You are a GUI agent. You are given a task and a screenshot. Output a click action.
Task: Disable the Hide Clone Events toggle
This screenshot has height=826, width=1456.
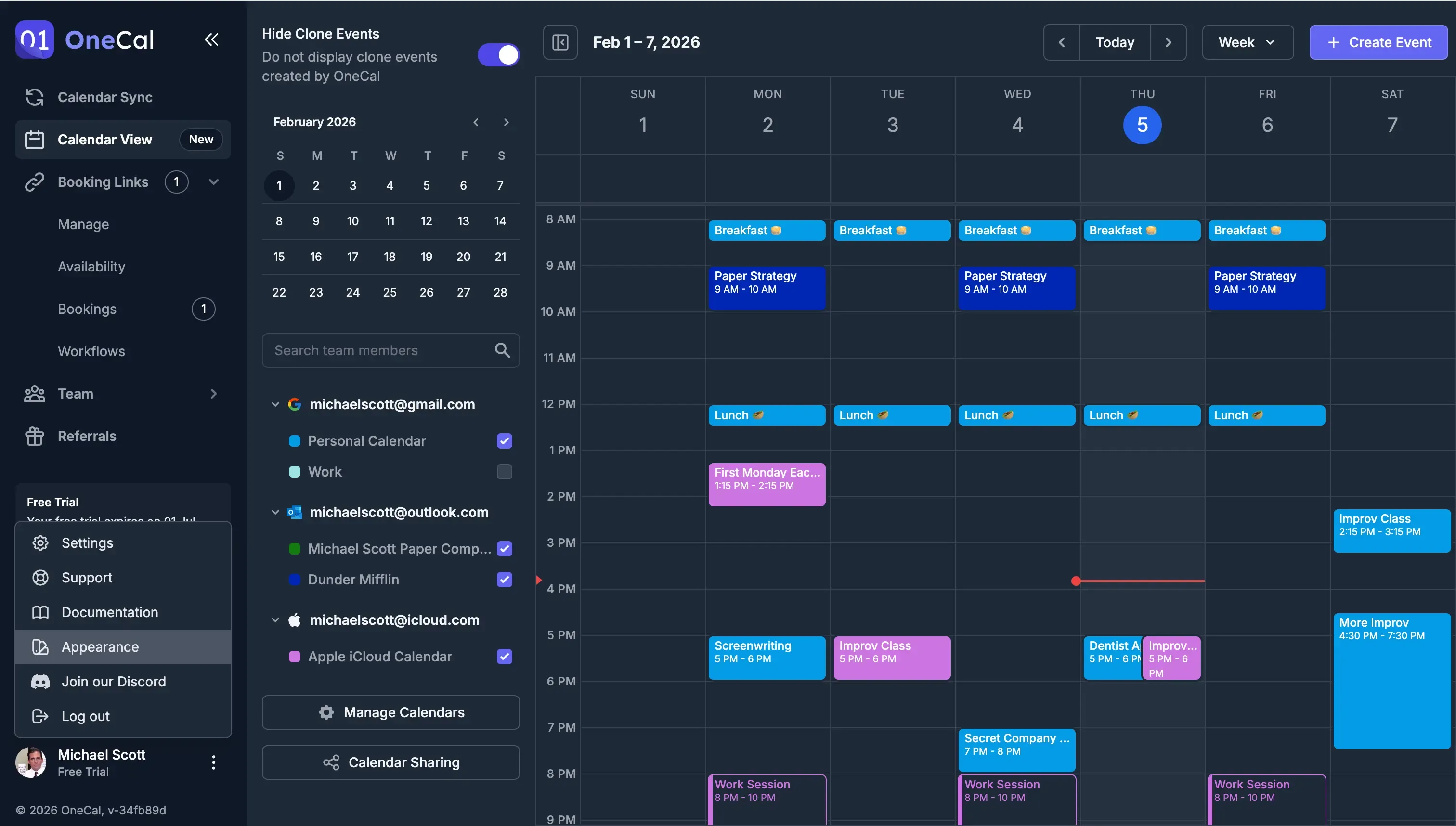pyautogui.click(x=498, y=55)
